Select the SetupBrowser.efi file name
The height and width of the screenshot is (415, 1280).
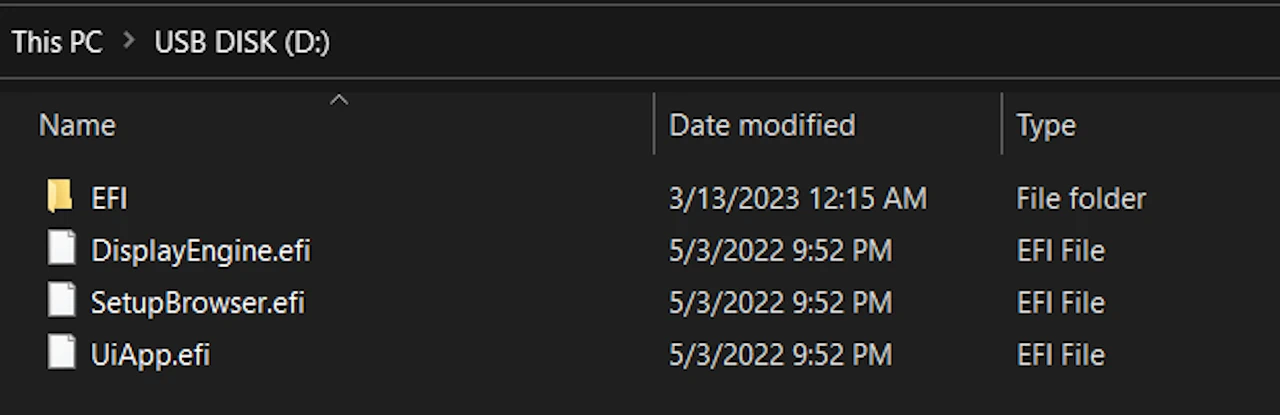pos(197,302)
